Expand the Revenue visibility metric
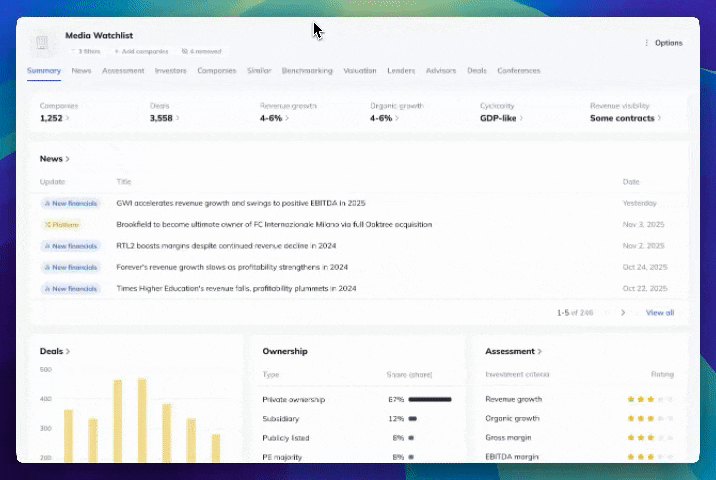 [625, 118]
